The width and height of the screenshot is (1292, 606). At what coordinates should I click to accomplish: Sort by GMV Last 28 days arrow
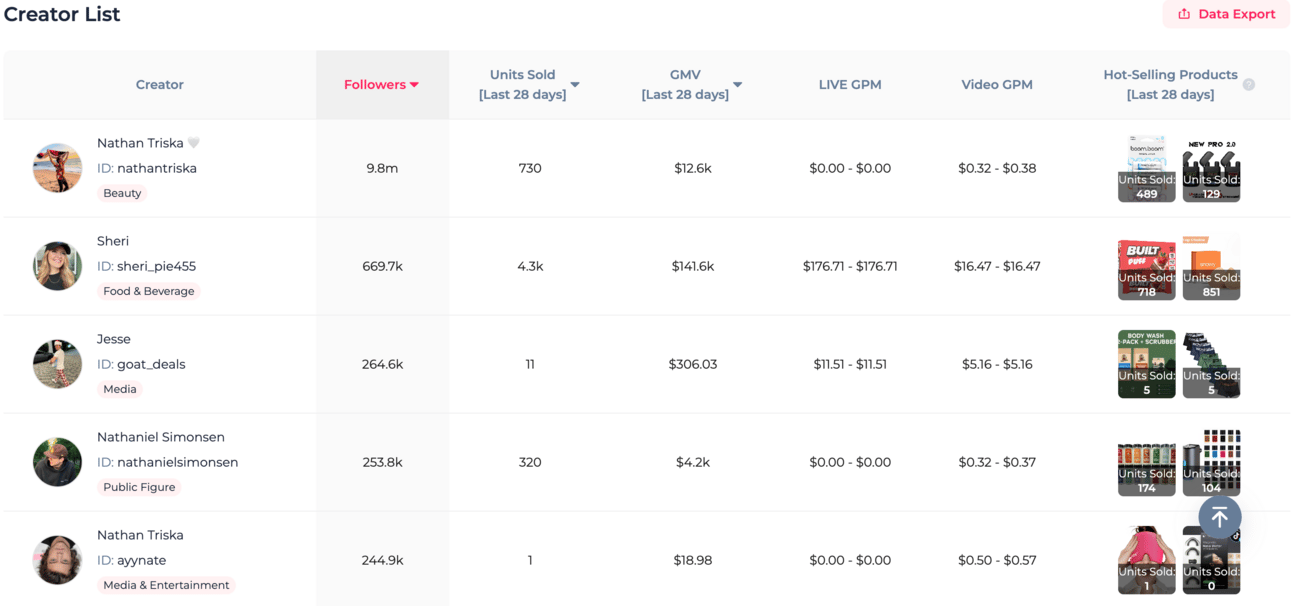[x=737, y=85]
